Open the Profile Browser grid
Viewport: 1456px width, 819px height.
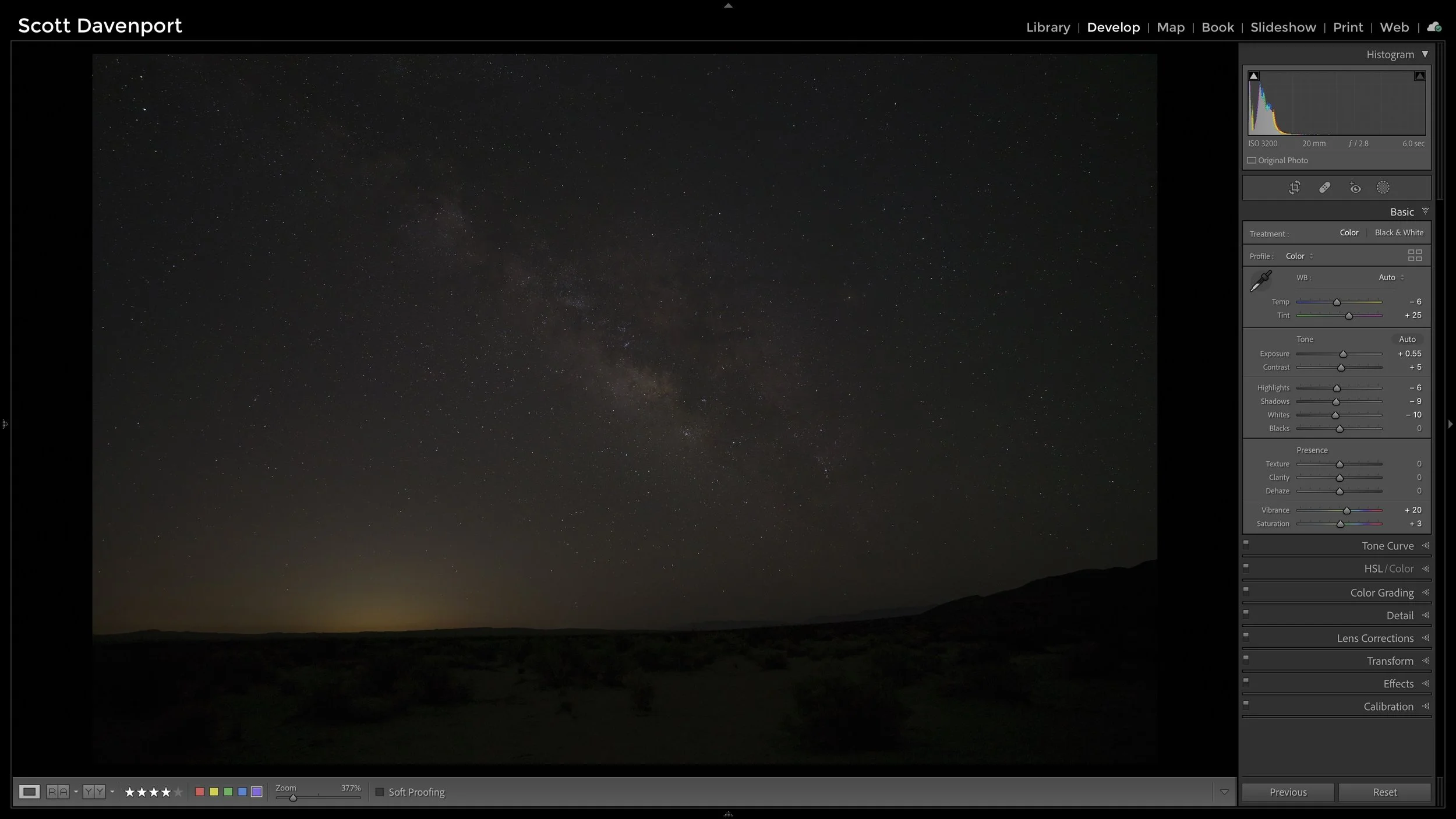coord(1415,255)
